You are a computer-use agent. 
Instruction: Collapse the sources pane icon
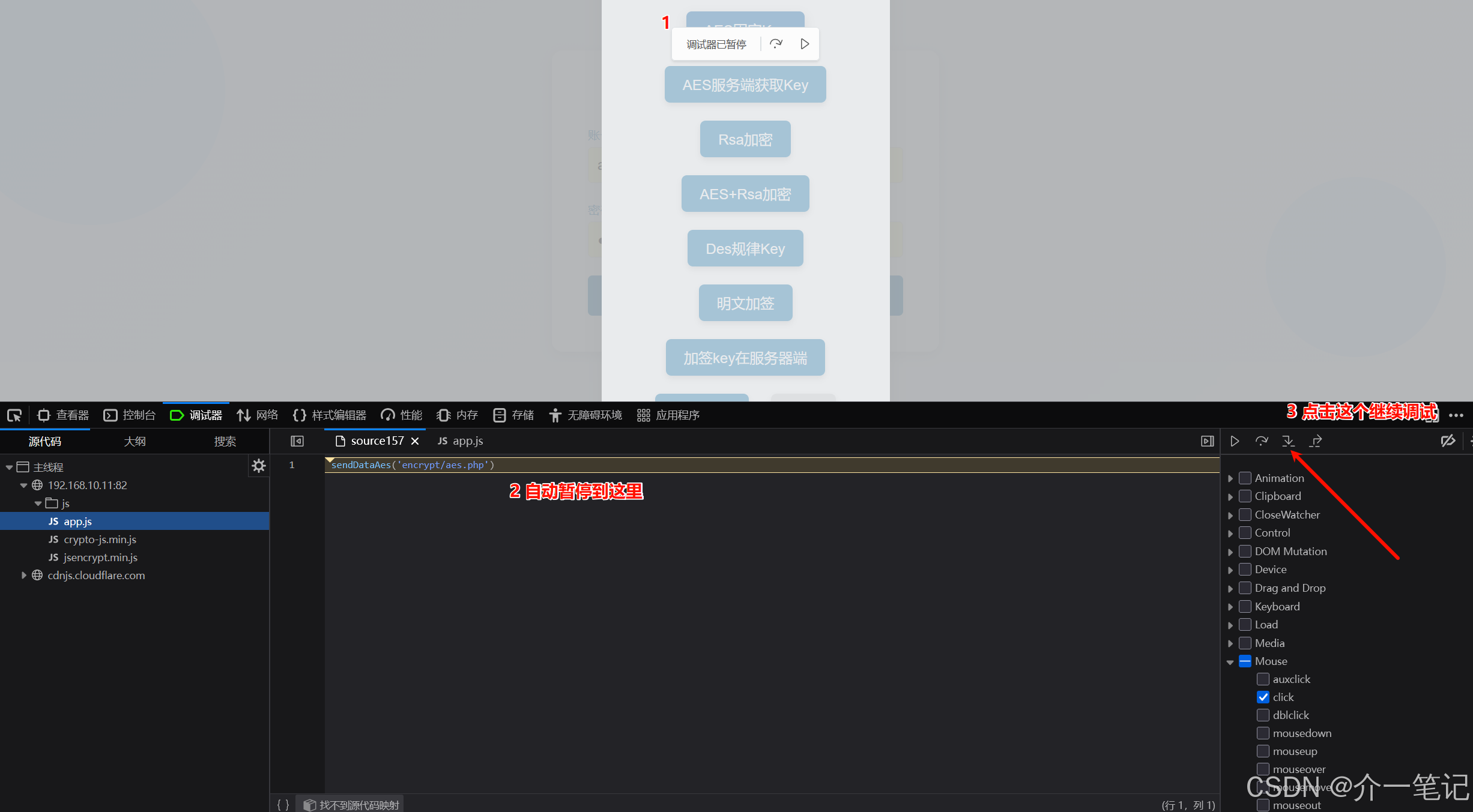(297, 441)
